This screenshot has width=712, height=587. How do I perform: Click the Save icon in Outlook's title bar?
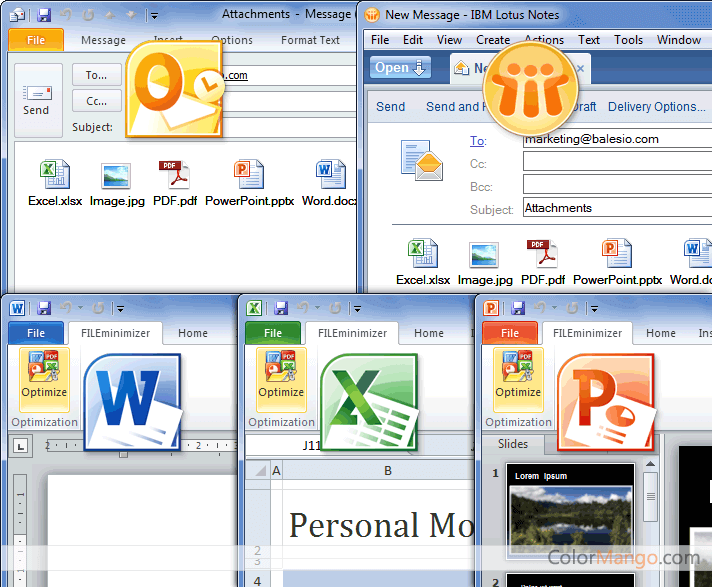point(43,15)
